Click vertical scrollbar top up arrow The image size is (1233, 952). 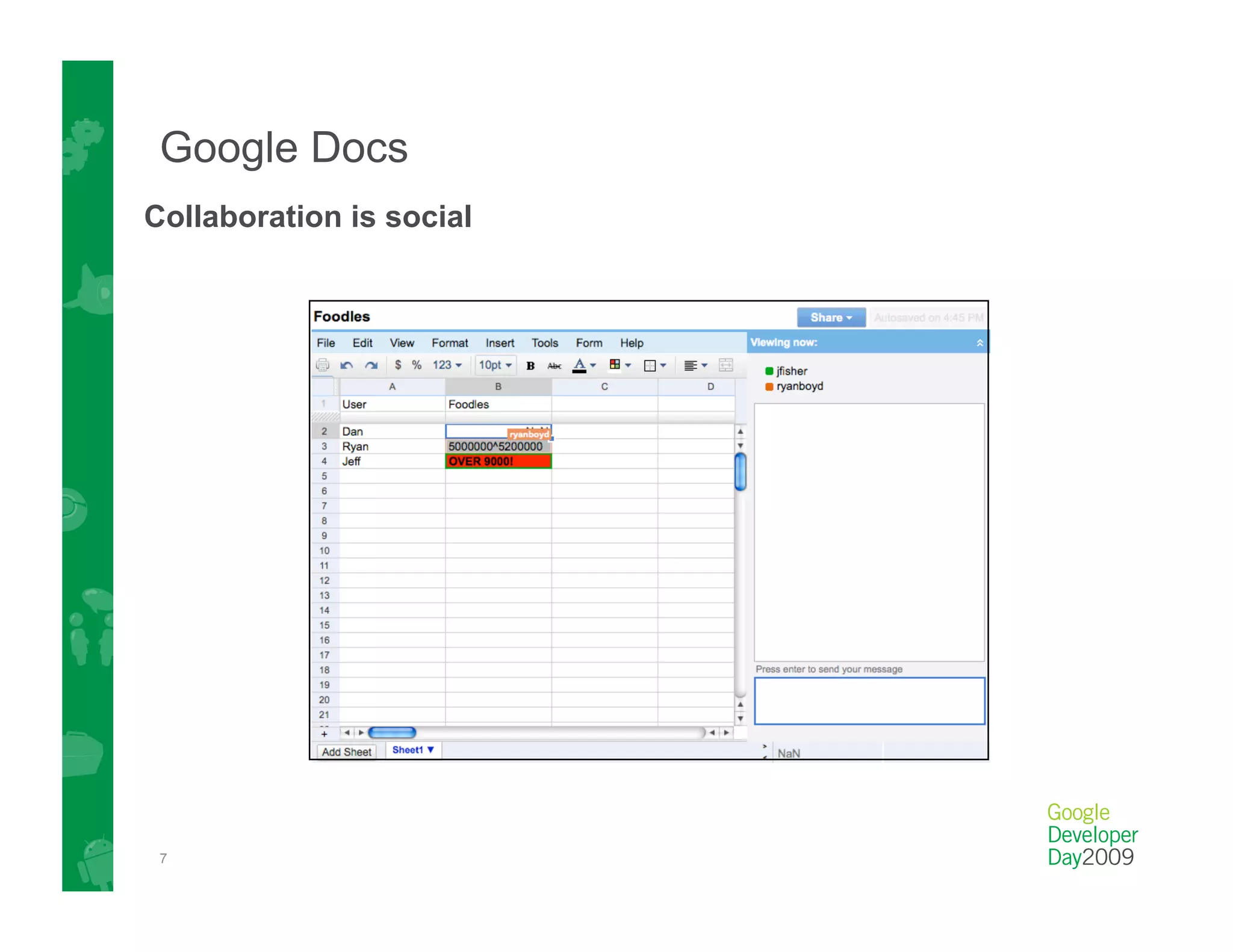coord(741,431)
